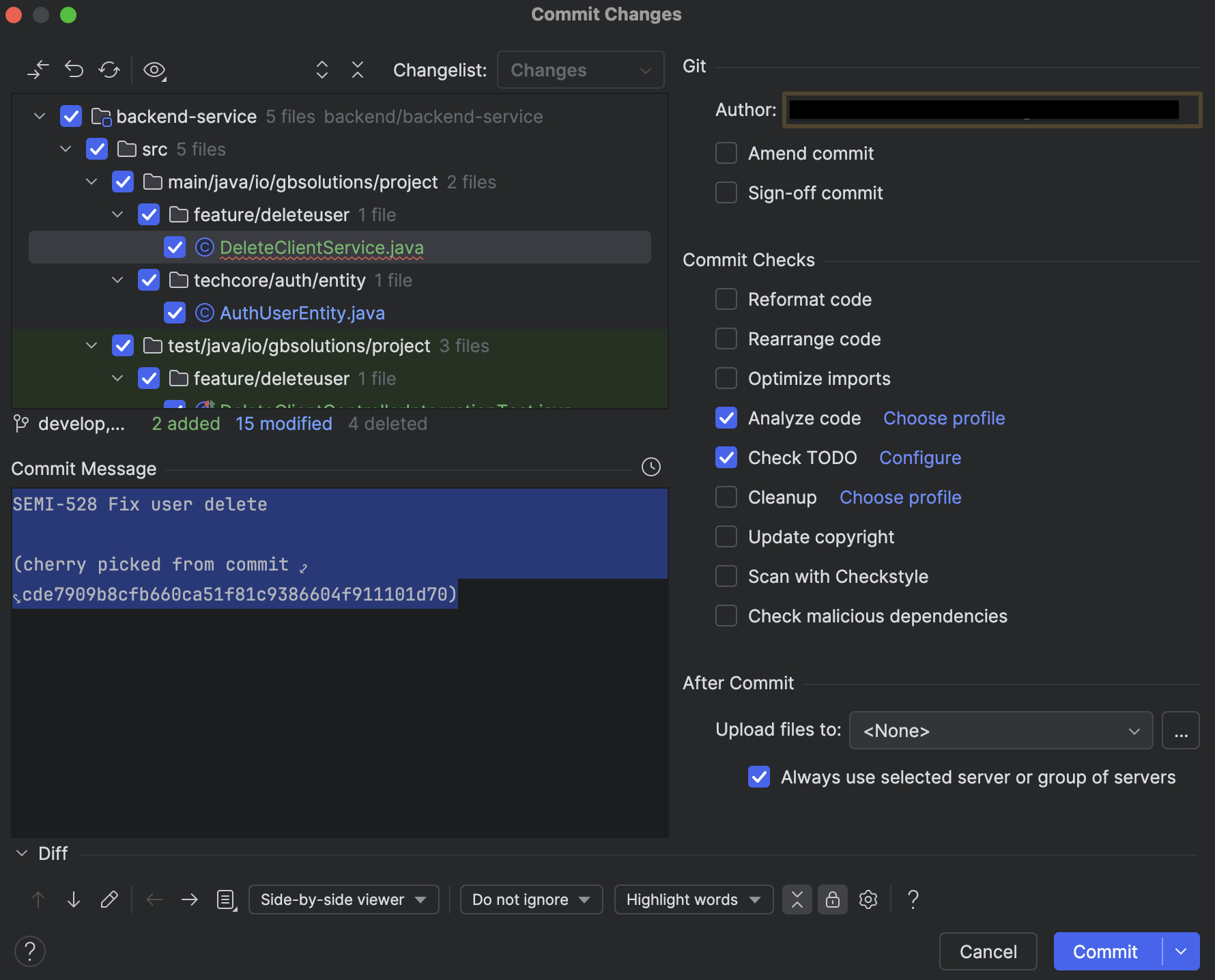Select DeleteClientService.java in the tree
Viewport: 1215px width, 980px height.
(321, 247)
